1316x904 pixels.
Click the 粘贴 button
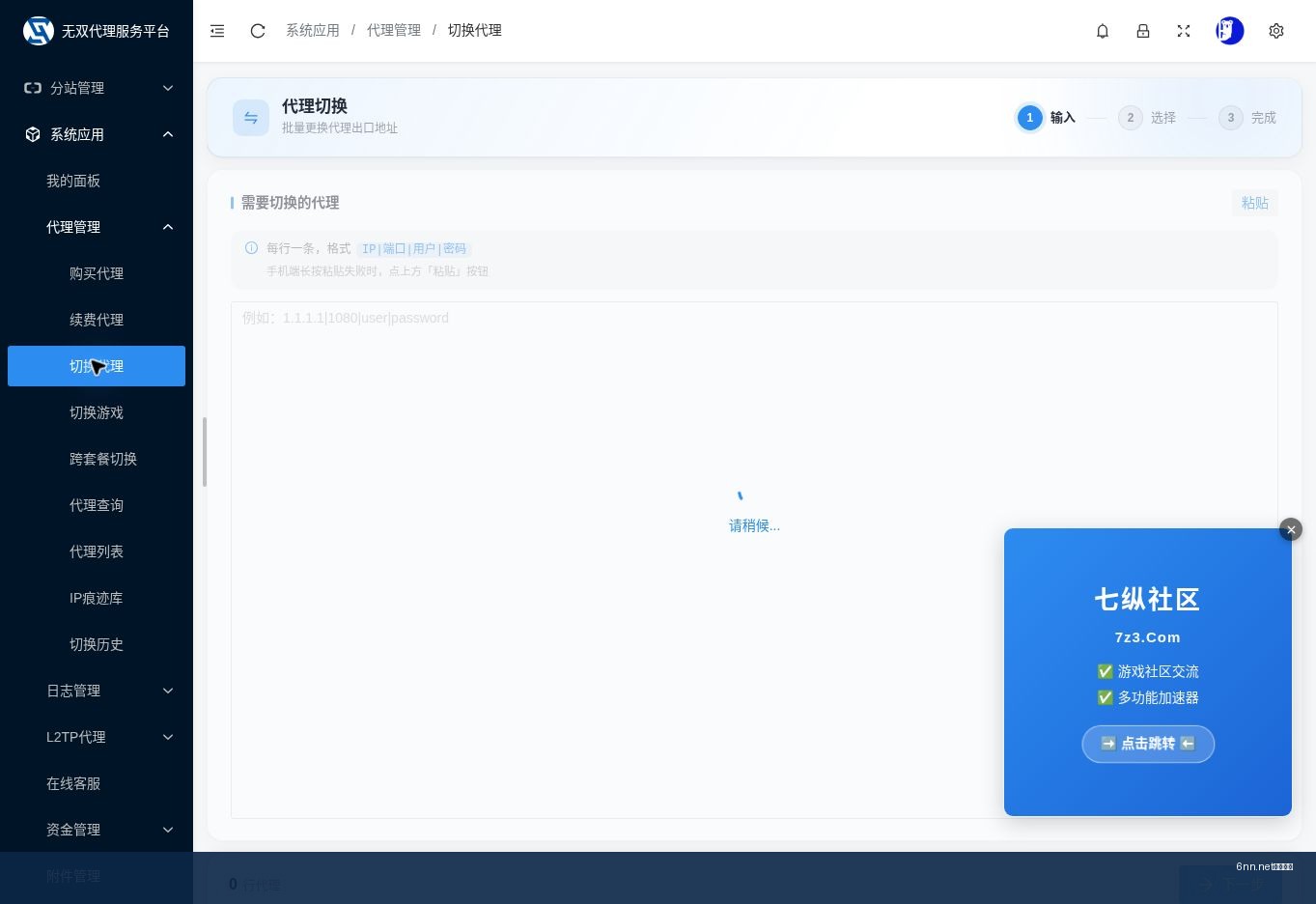[1255, 203]
